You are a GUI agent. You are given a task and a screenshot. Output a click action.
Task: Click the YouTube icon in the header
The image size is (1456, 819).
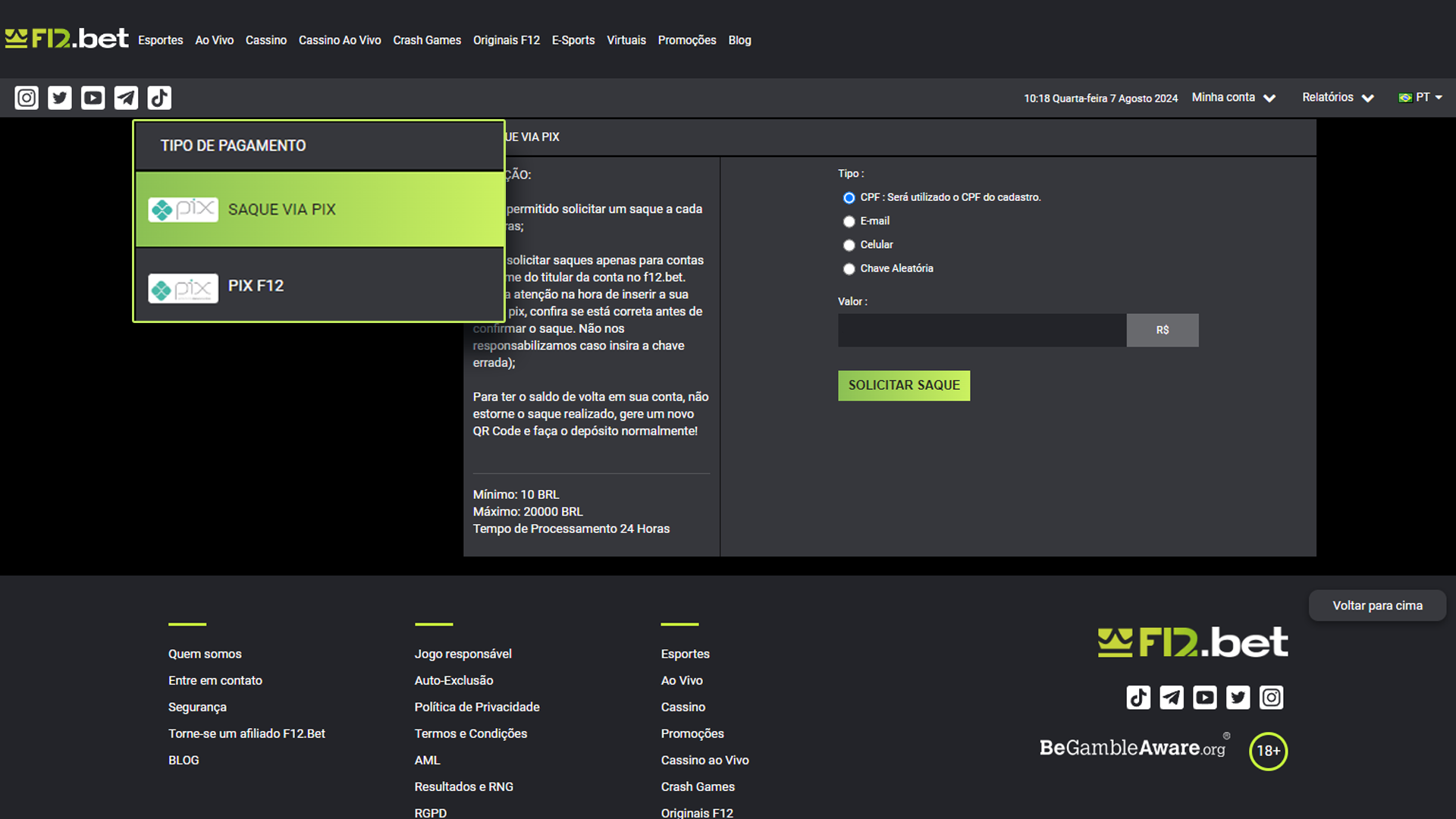click(x=92, y=97)
